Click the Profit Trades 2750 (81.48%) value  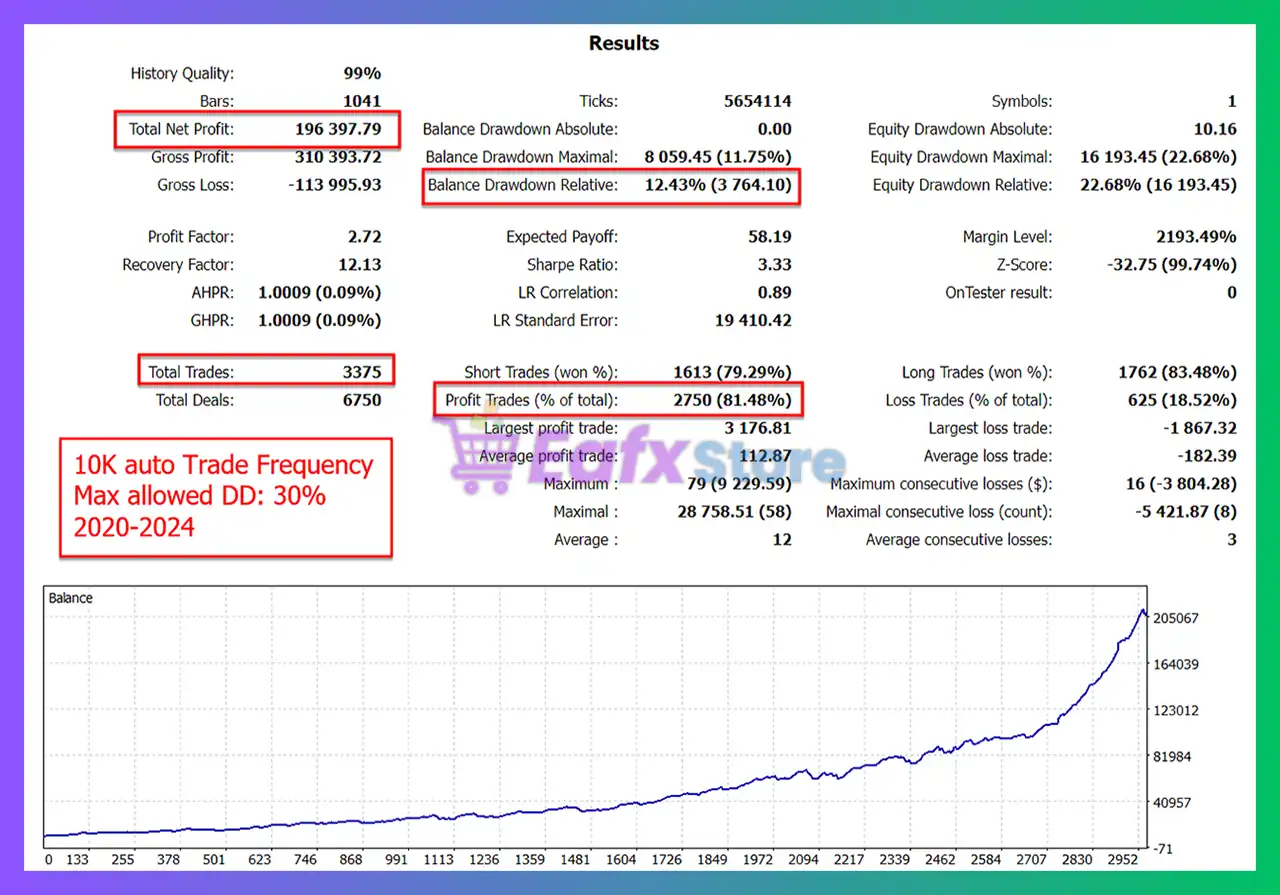(x=734, y=400)
